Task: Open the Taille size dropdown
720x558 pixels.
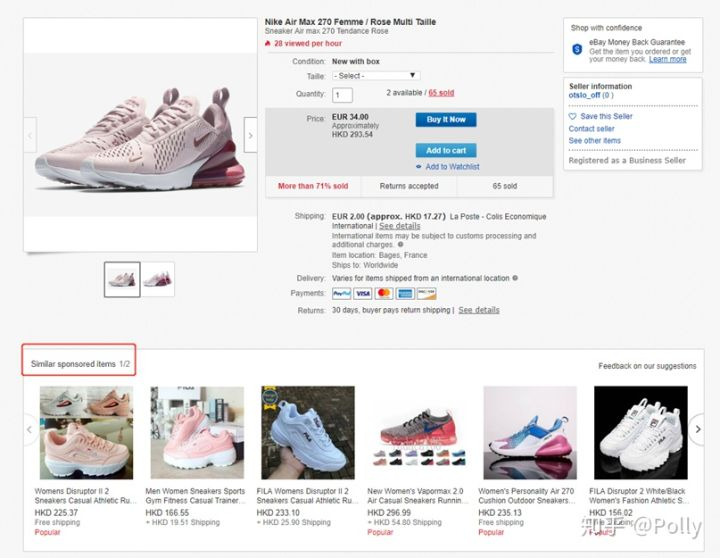Action: pyautogui.click(x=376, y=76)
